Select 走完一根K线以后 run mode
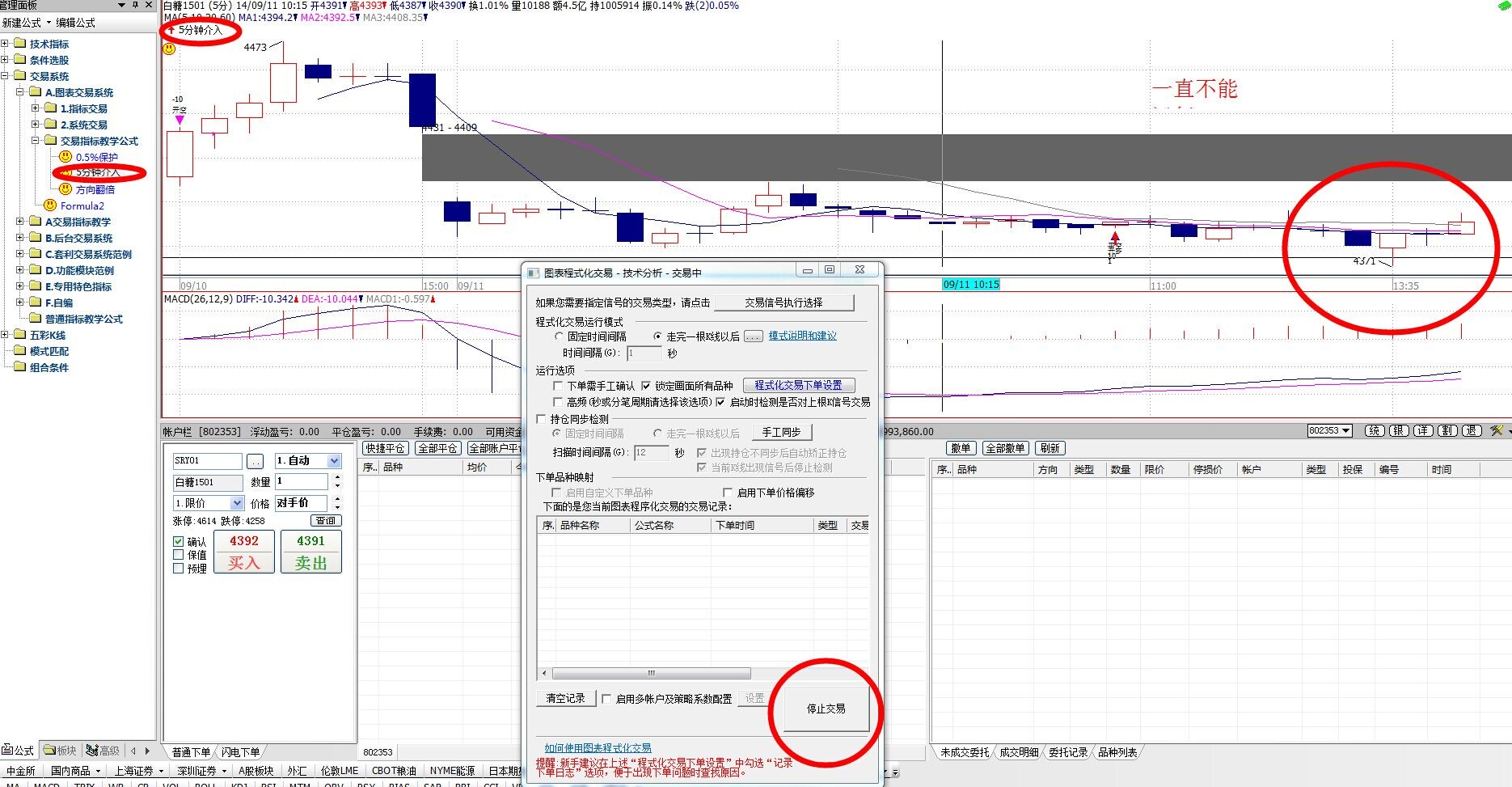 click(657, 336)
